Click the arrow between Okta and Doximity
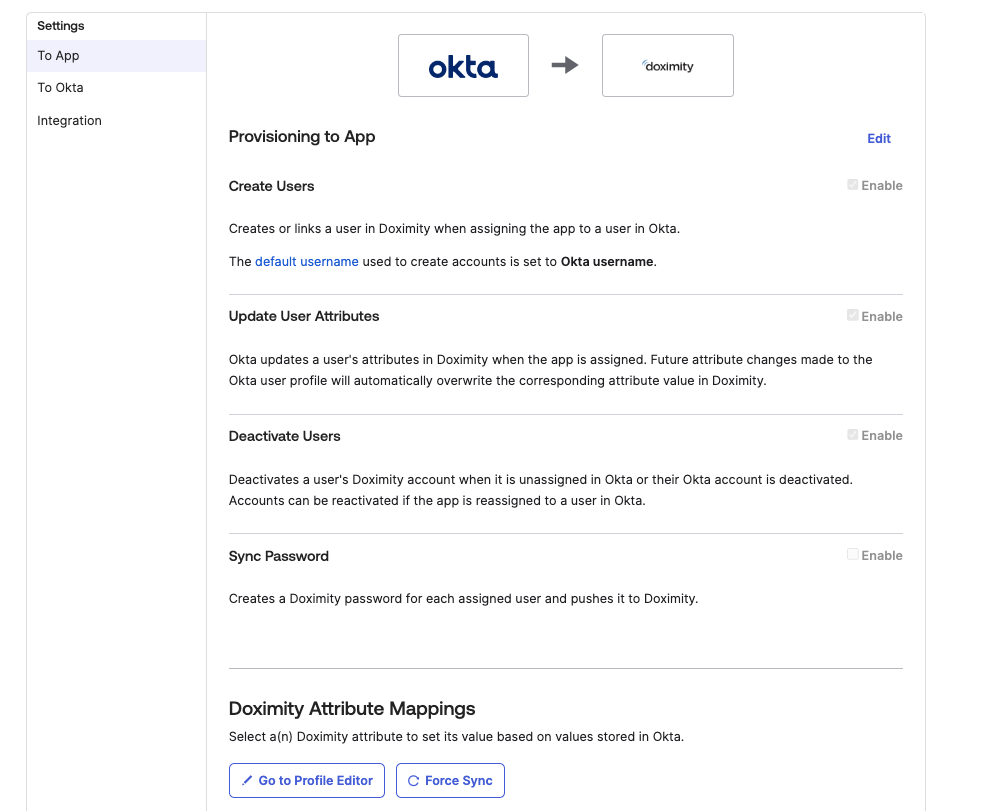 pyautogui.click(x=565, y=65)
